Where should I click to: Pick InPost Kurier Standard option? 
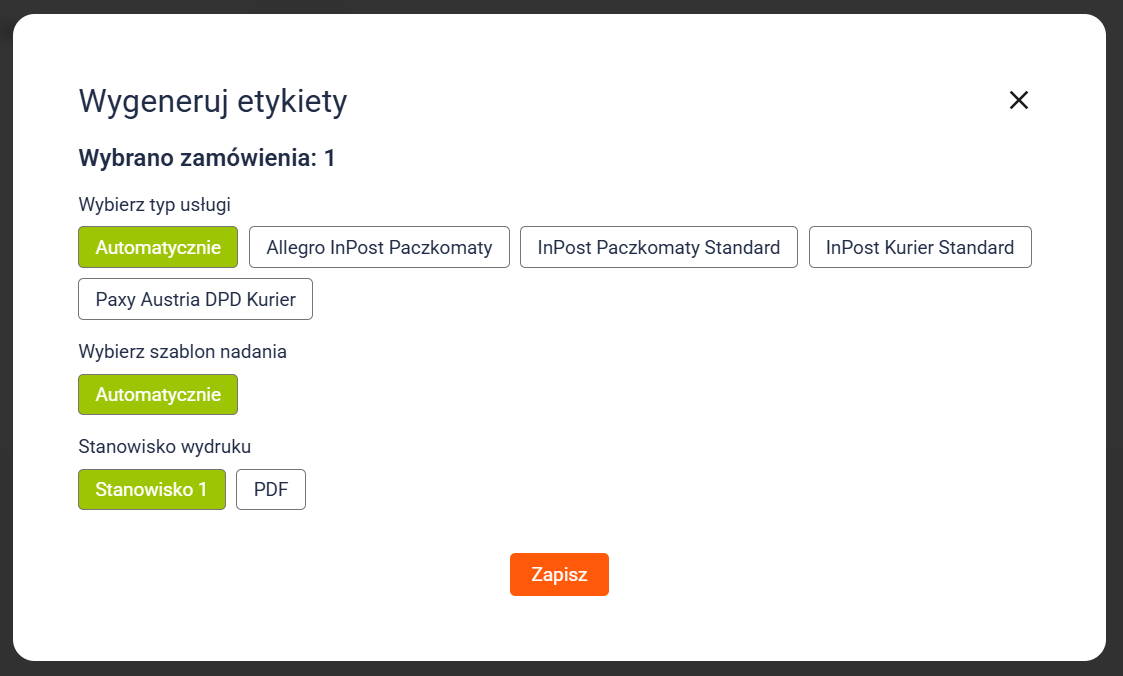pos(919,247)
